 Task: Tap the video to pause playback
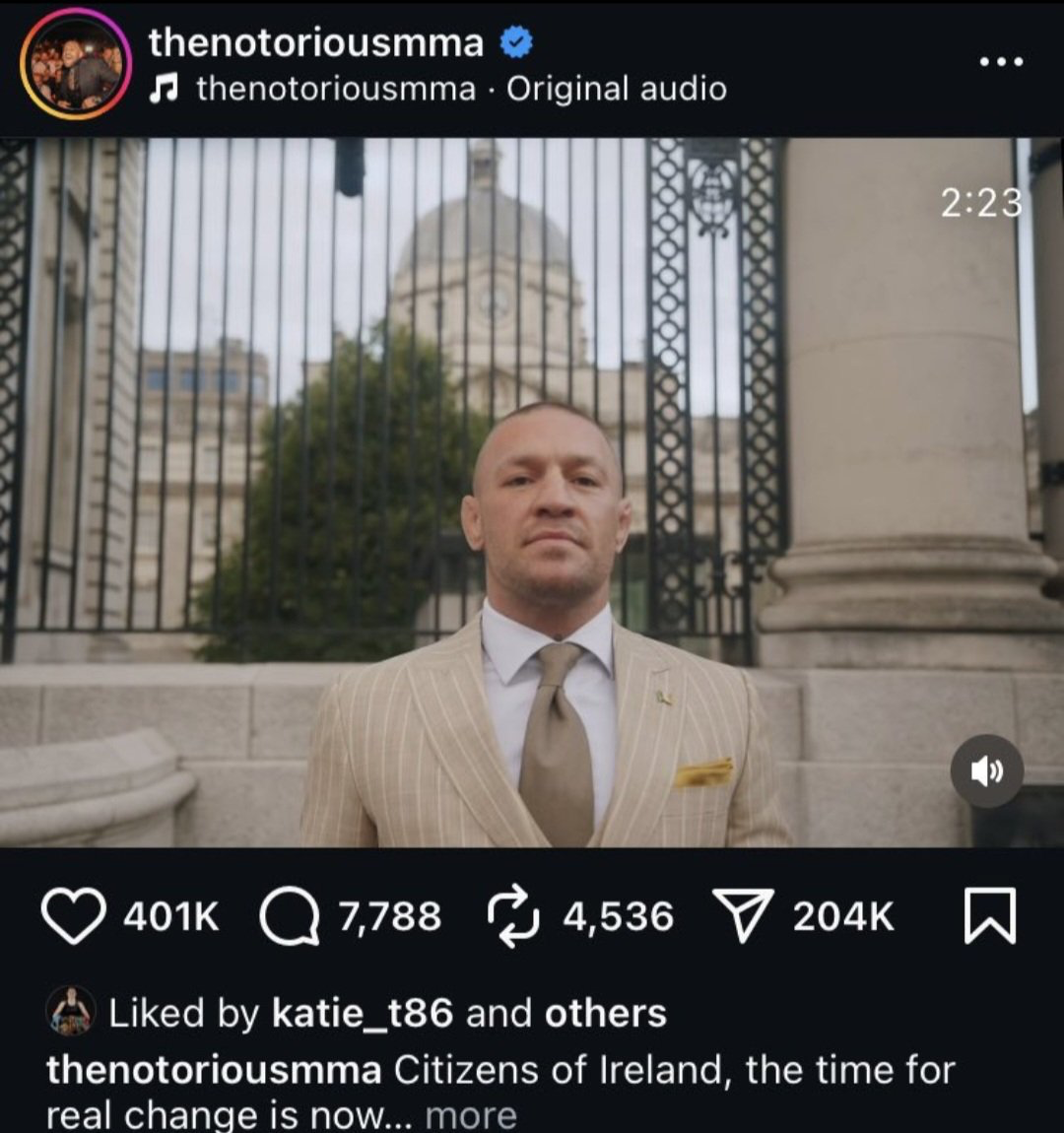532,492
